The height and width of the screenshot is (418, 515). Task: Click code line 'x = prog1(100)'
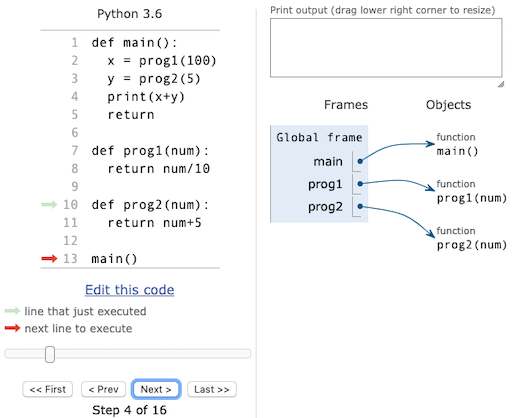coord(162,61)
